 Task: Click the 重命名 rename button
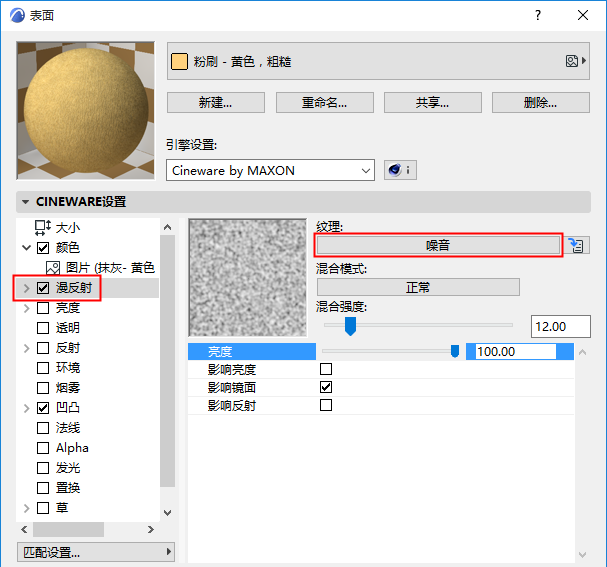(324, 103)
